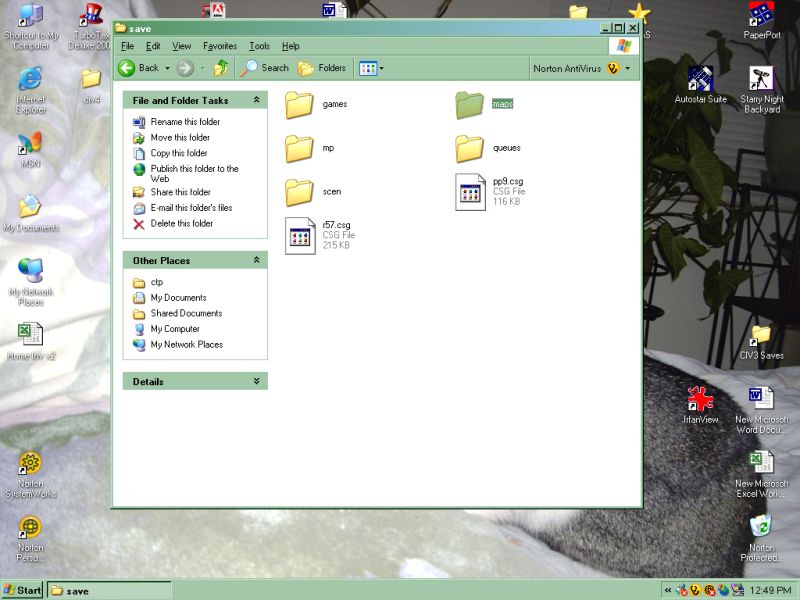The height and width of the screenshot is (600, 800).
Task: Select the queues folder icon
Action: click(x=470, y=149)
